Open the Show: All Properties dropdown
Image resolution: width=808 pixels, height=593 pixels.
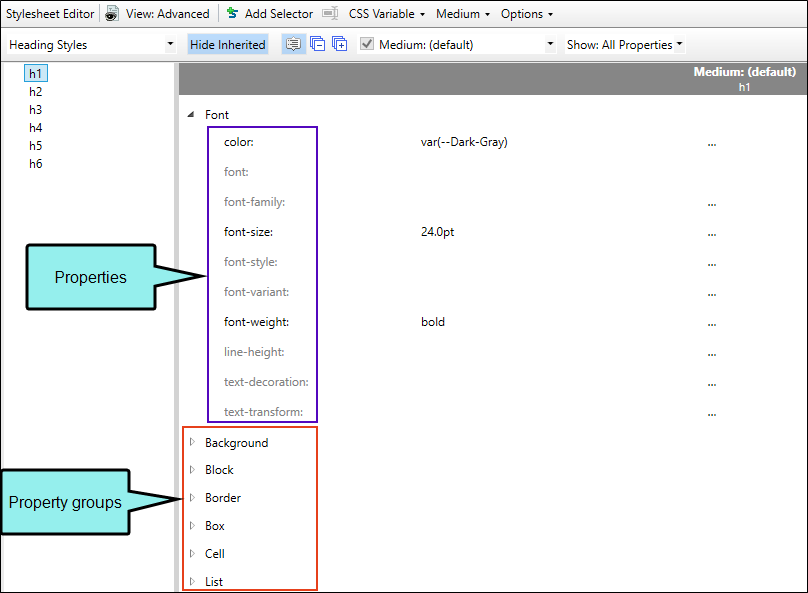pyautogui.click(x=625, y=45)
